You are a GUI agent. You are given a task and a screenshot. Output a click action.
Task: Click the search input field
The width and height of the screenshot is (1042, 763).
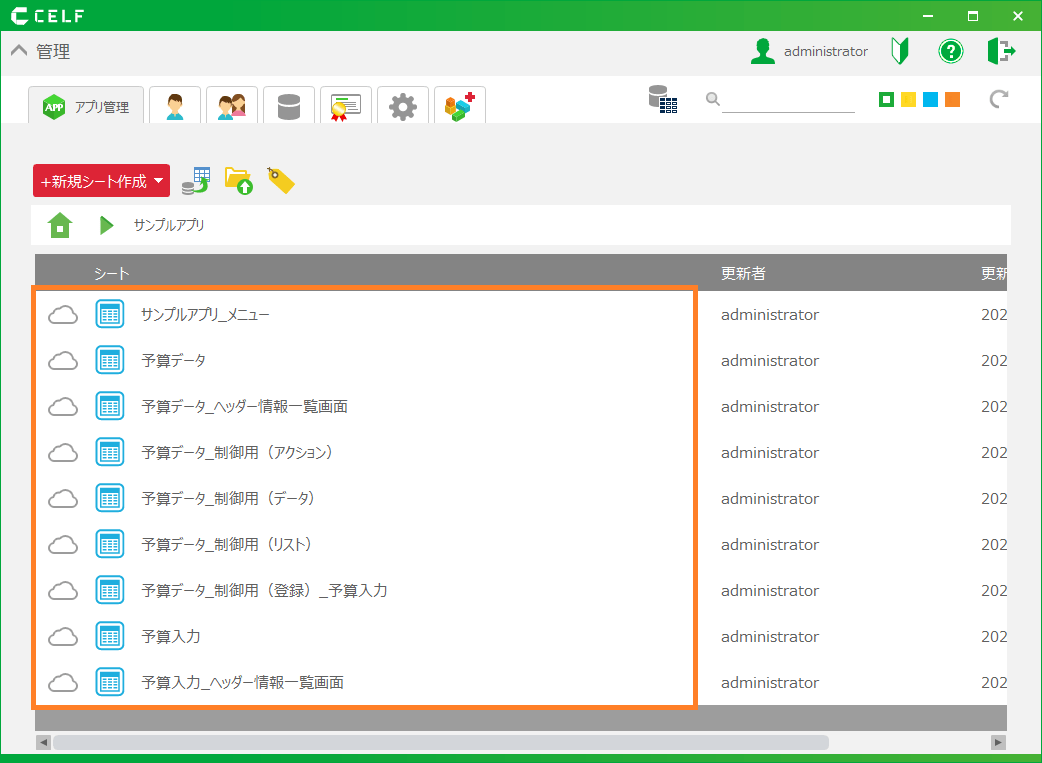(x=788, y=100)
